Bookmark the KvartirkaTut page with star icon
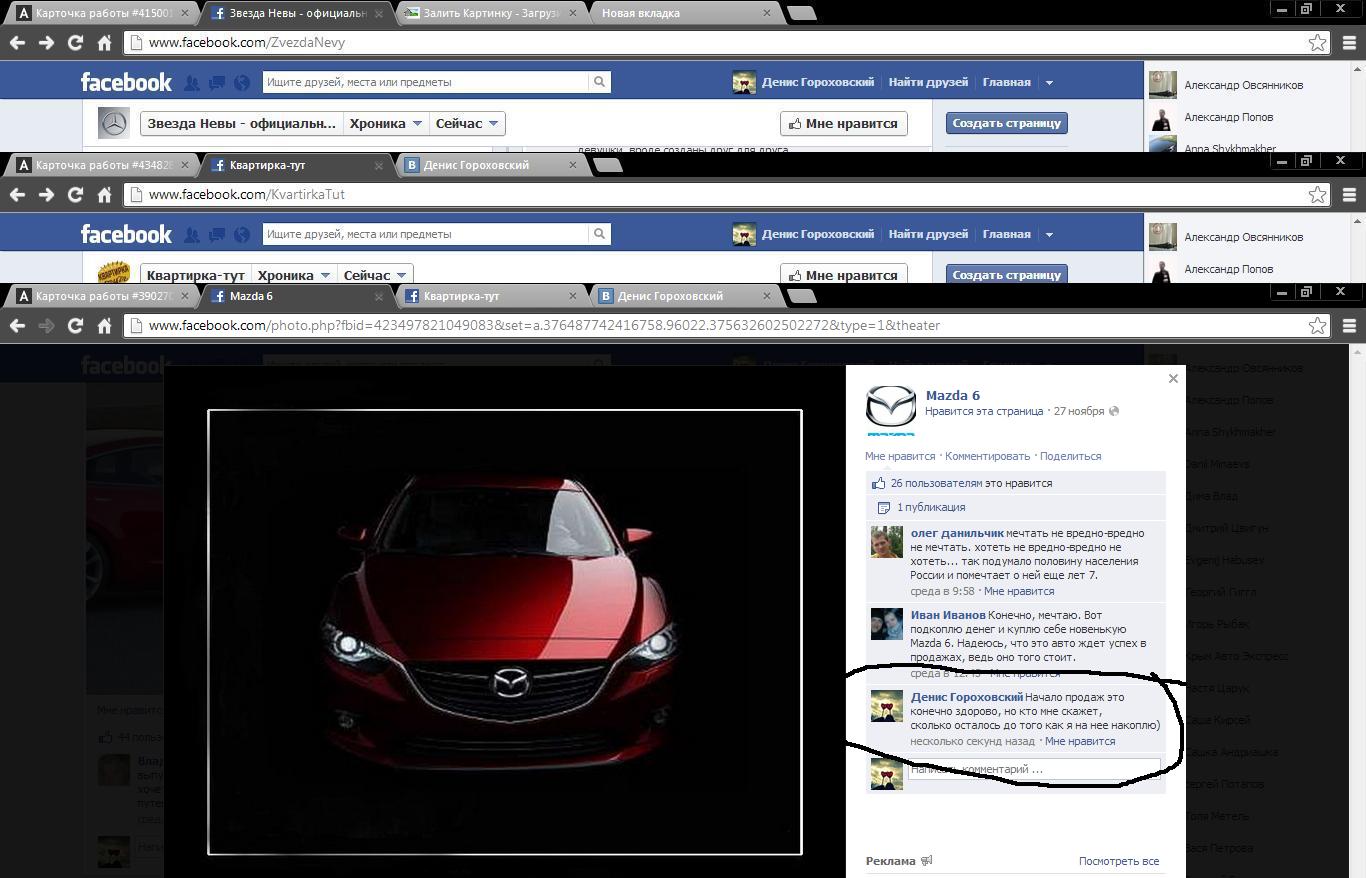1366x878 pixels. pyautogui.click(x=1318, y=194)
